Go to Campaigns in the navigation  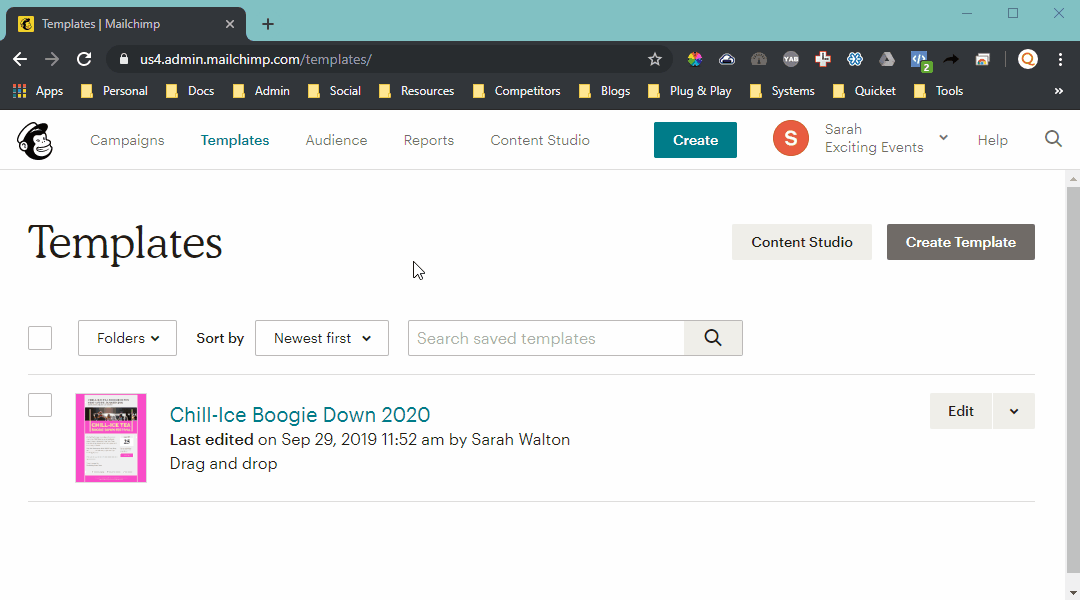pyautogui.click(x=127, y=140)
